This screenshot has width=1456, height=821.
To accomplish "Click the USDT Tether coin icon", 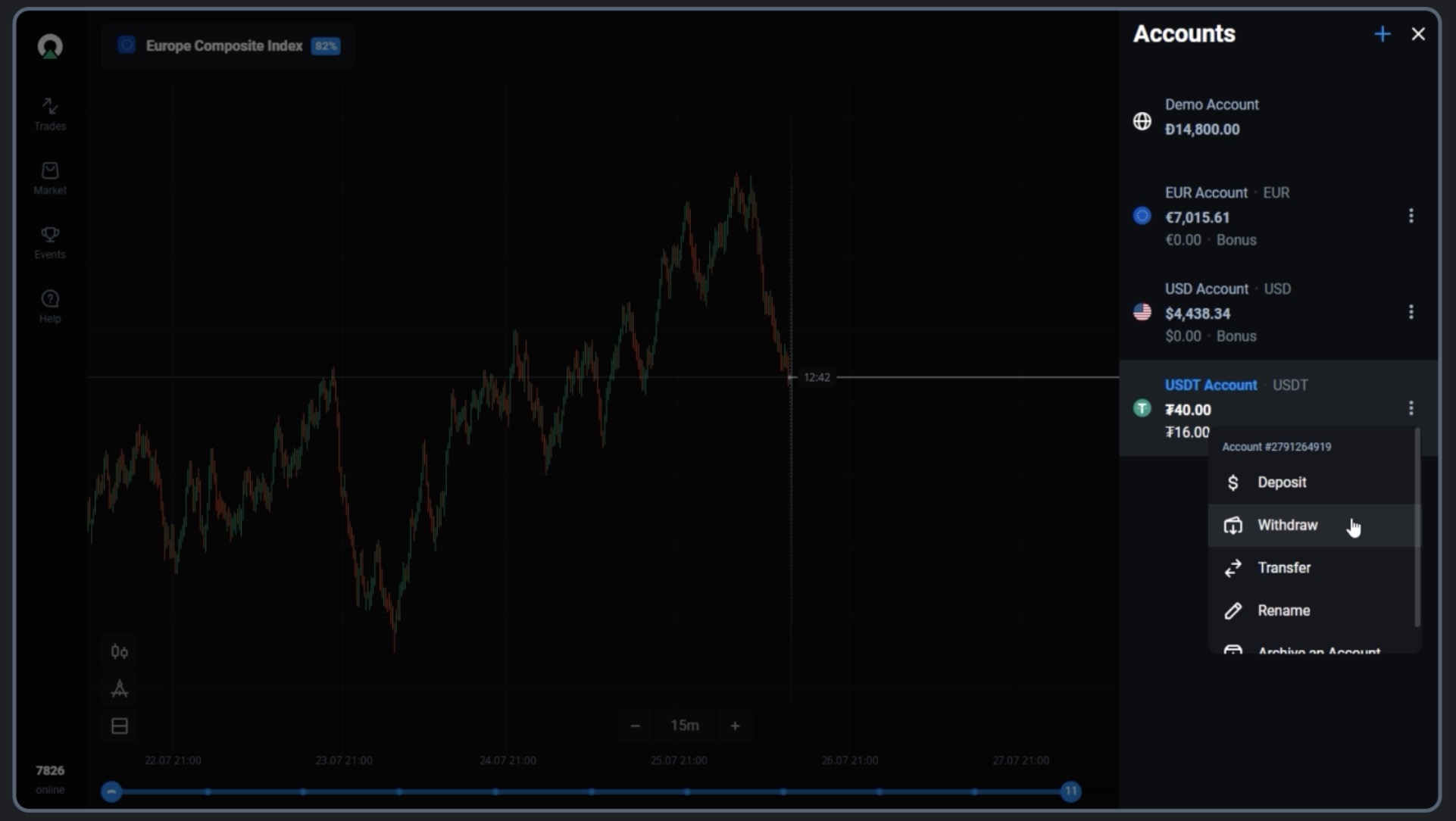I will click(1142, 408).
